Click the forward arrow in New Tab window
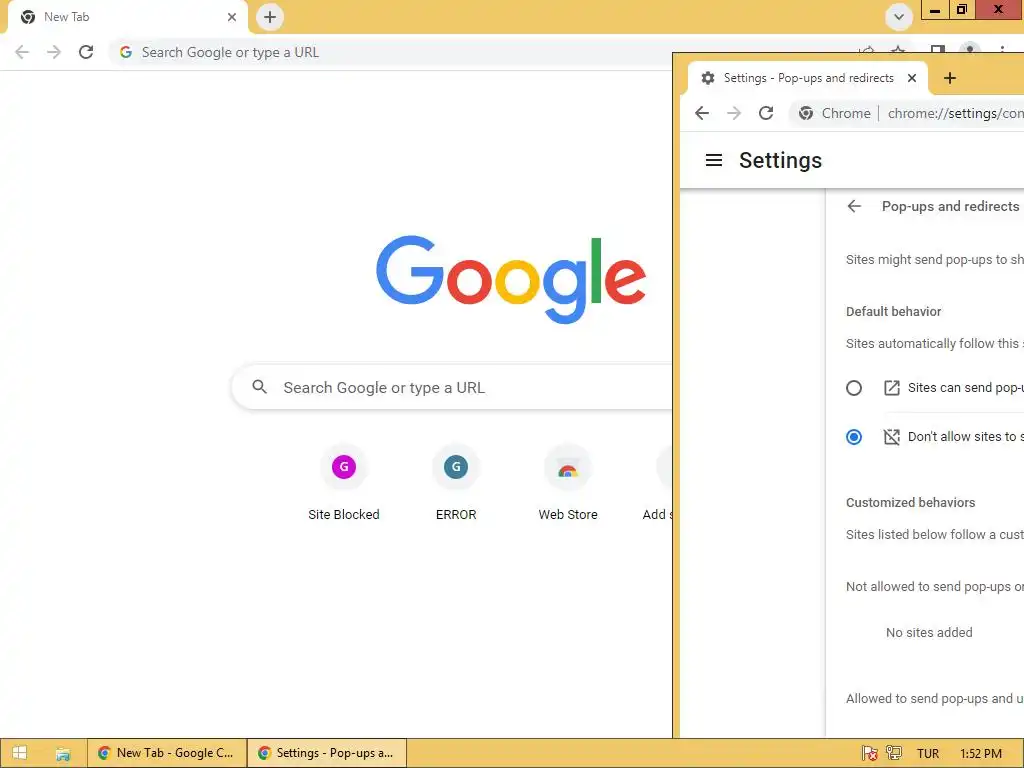The image size is (1024, 768). [x=54, y=52]
